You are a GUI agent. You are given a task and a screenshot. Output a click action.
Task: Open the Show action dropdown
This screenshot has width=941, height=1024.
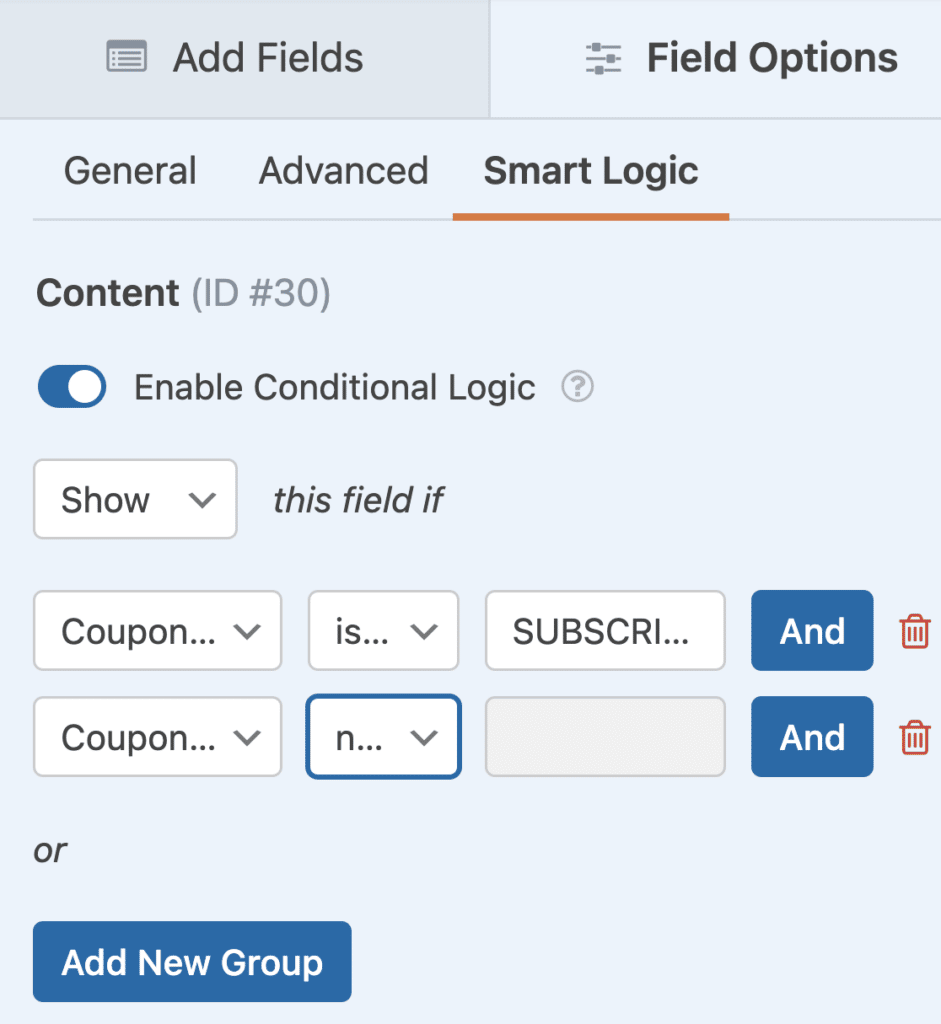[135, 499]
